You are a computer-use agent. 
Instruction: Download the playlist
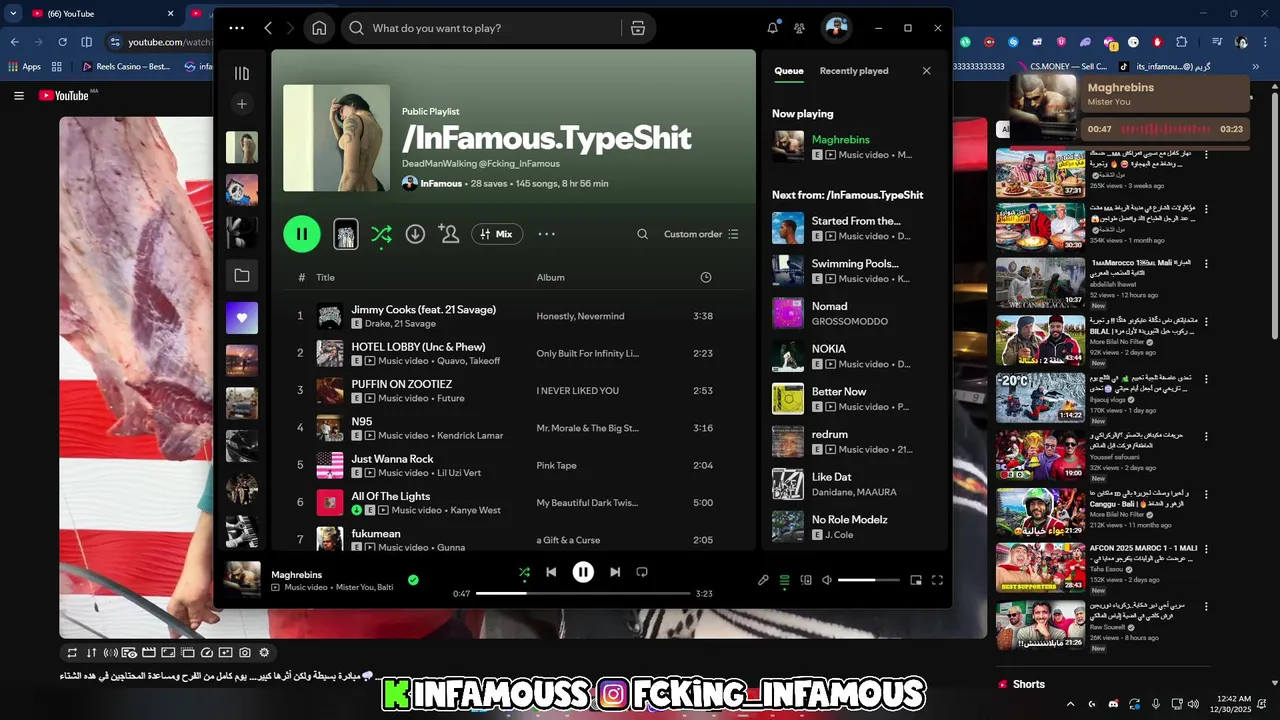coord(415,234)
